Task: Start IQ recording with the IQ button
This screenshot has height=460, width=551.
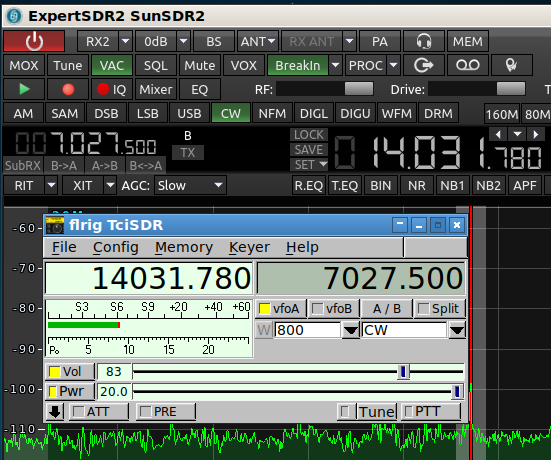Action: pos(112,89)
